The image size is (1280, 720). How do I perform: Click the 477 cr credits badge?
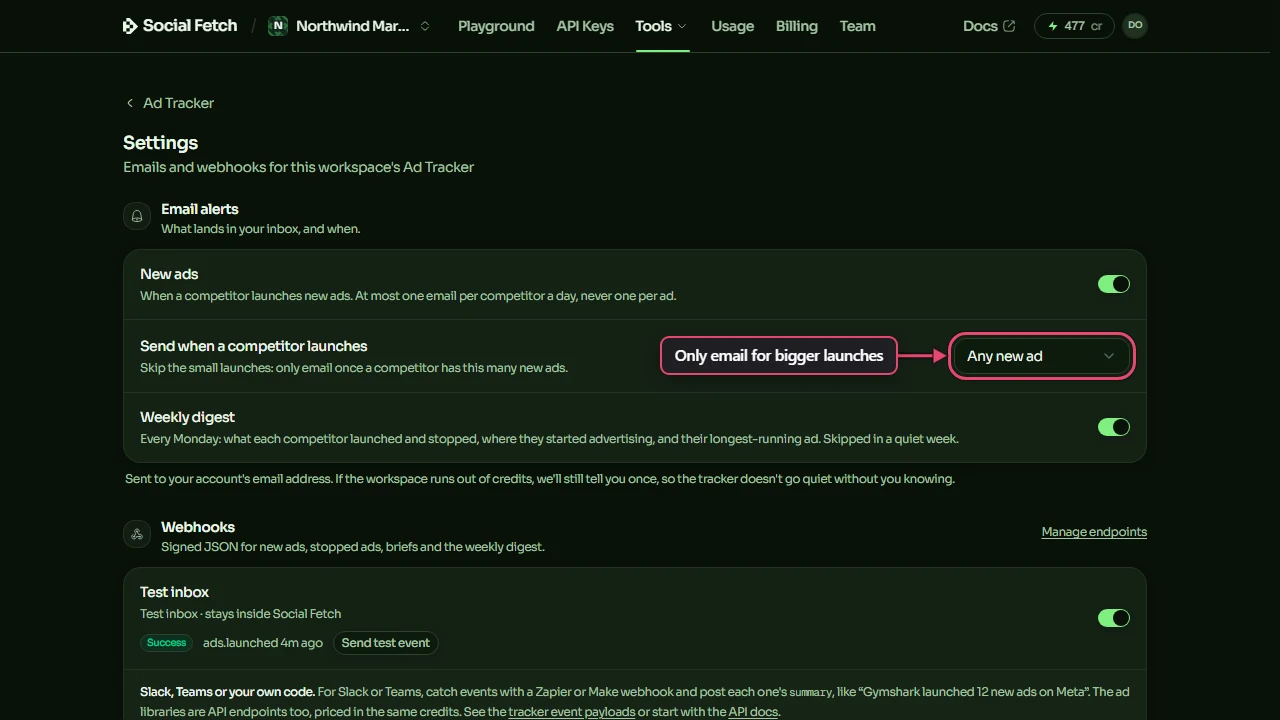1074,26
